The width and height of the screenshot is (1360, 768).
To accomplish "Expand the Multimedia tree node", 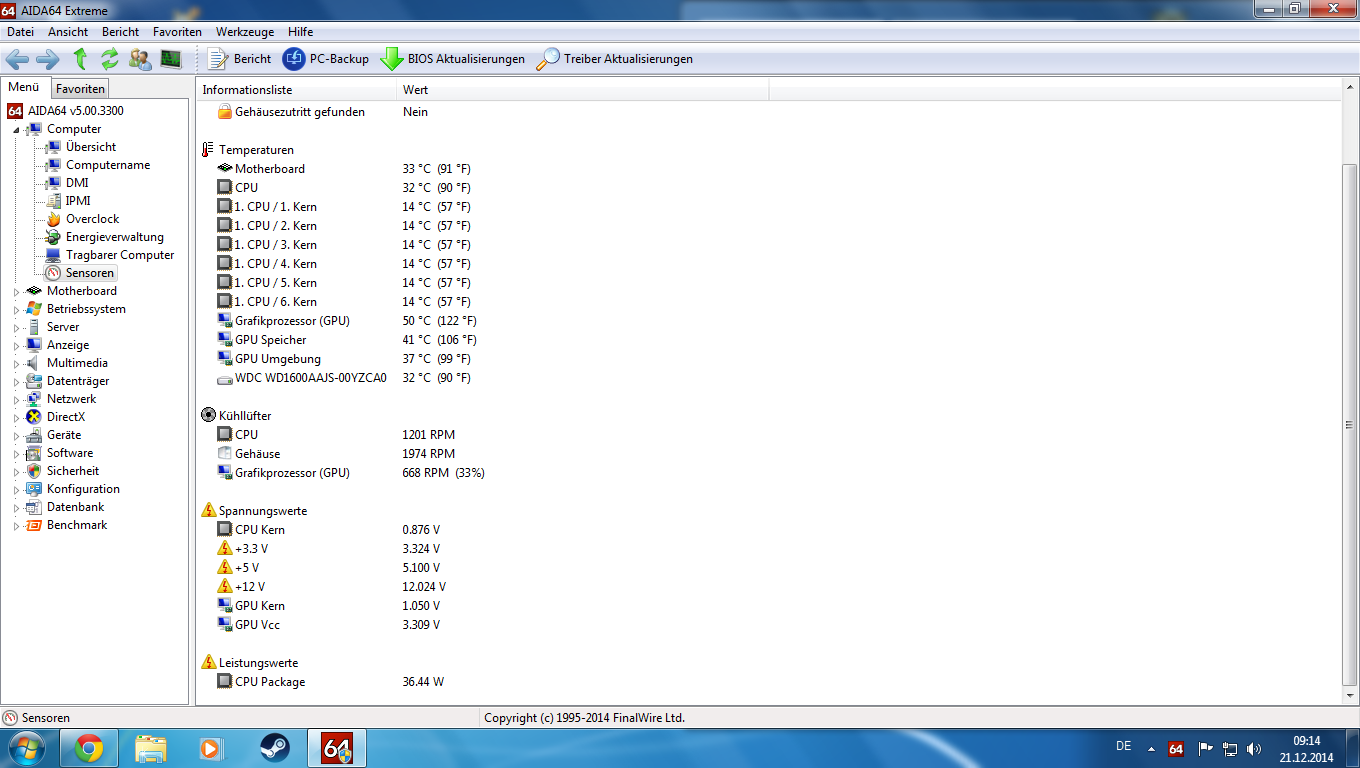I will [x=16, y=363].
